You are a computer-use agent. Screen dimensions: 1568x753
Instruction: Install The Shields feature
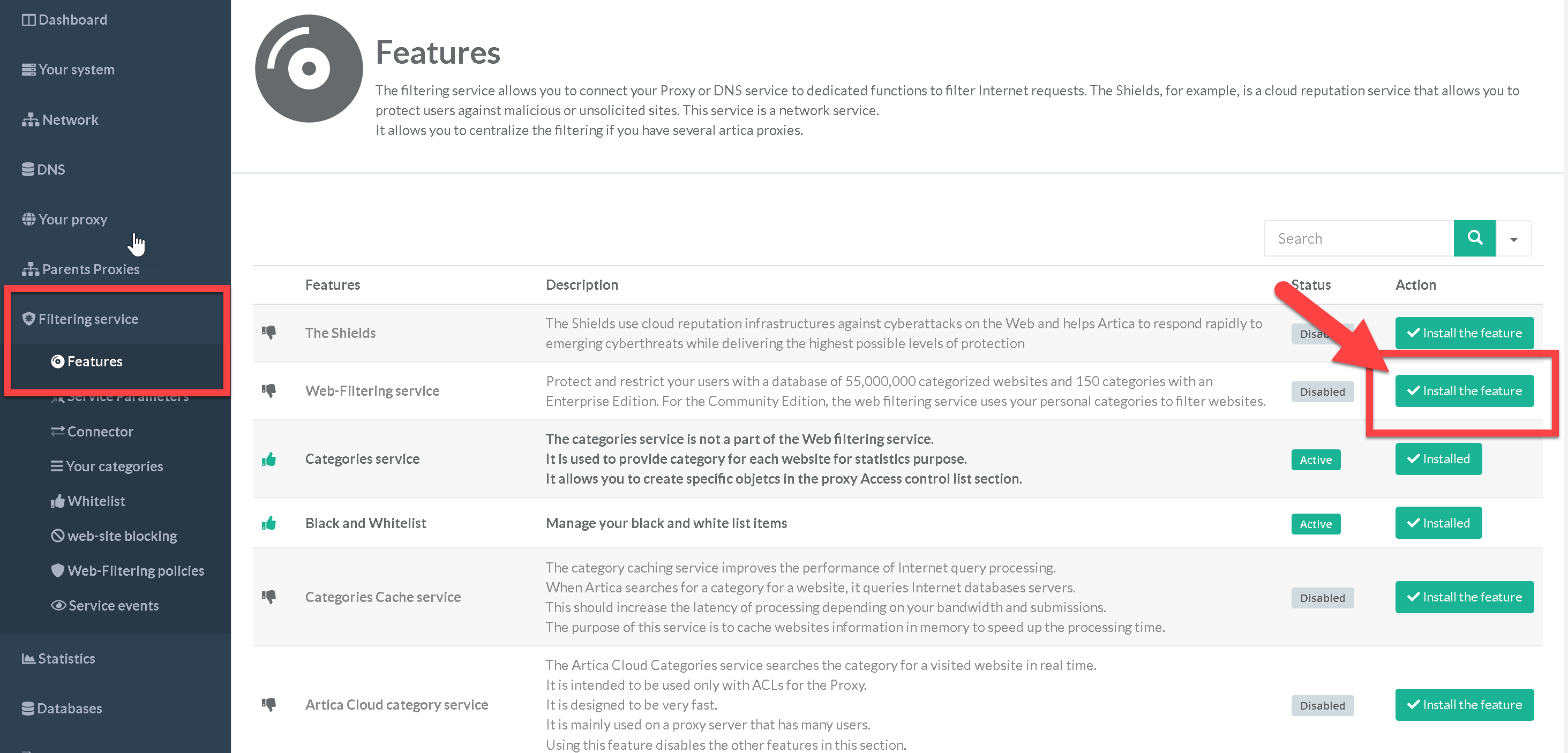tap(1464, 333)
